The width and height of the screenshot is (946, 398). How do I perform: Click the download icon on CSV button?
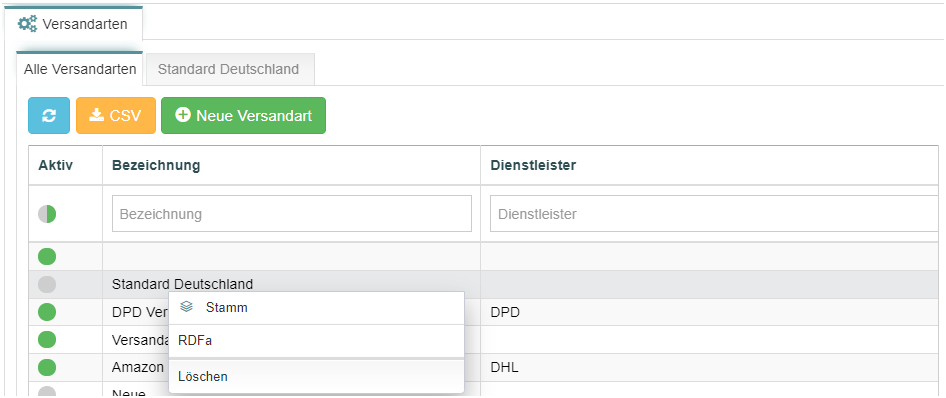[97, 115]
